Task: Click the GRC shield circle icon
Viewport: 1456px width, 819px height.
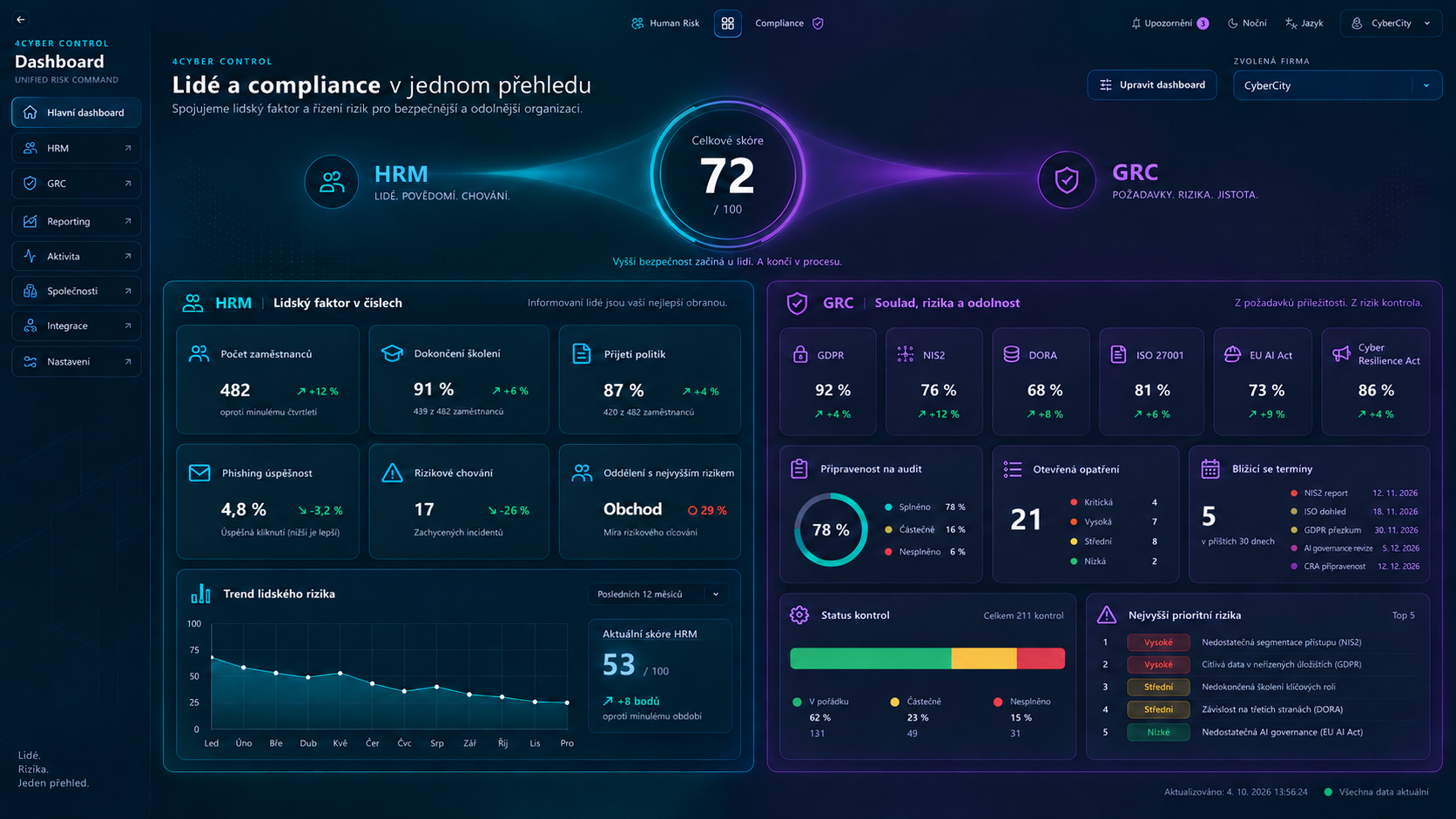Action: (1067, 180)
